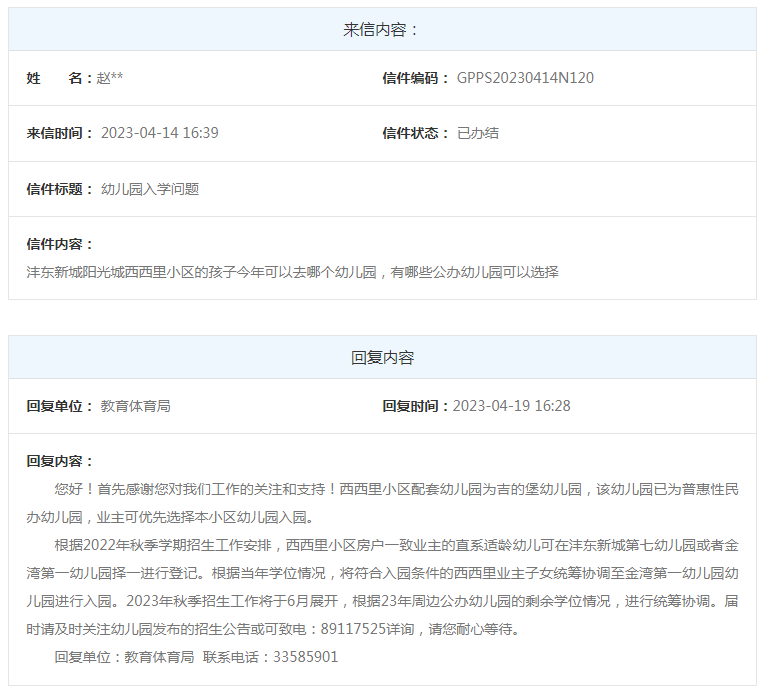Click the submission time 2023-04-14 16:39
The image size is (764, 695).
160,133
